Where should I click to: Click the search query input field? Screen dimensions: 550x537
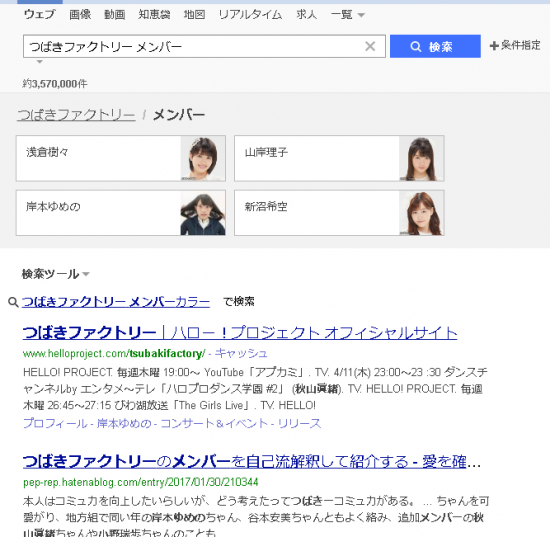pyautogui.click(x=193, y=46)
